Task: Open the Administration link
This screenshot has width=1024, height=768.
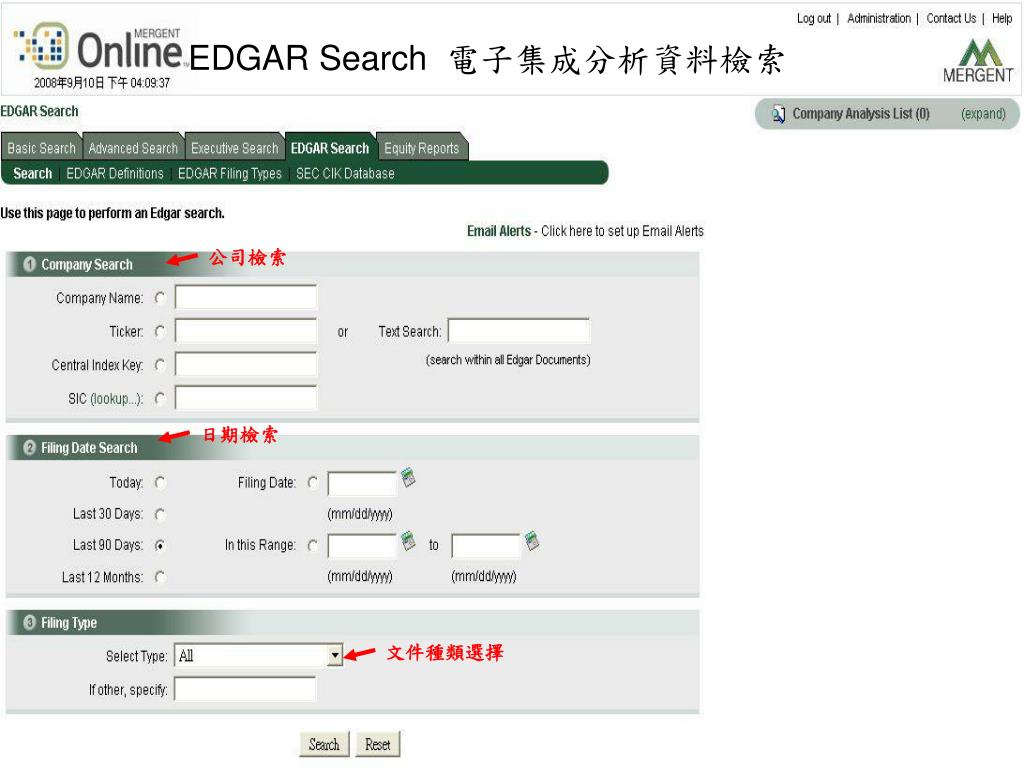Action: [x=879, y=18]
